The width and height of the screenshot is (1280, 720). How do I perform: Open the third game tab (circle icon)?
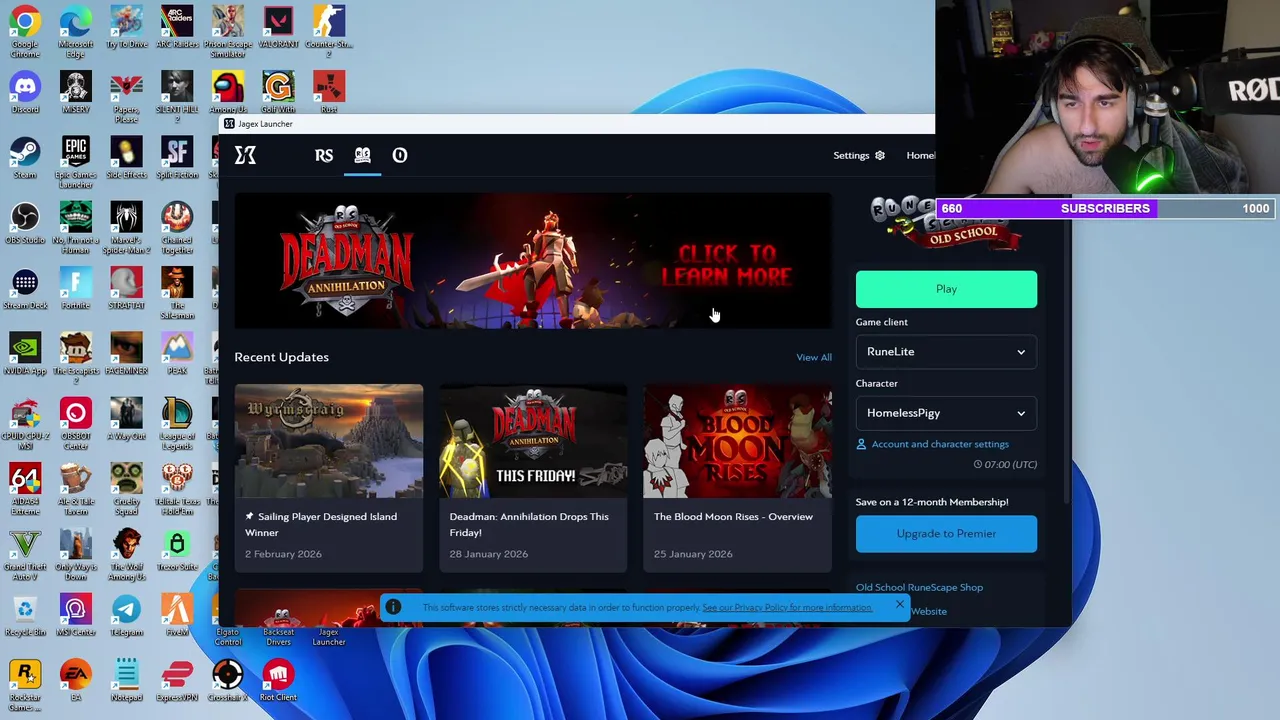399,155
